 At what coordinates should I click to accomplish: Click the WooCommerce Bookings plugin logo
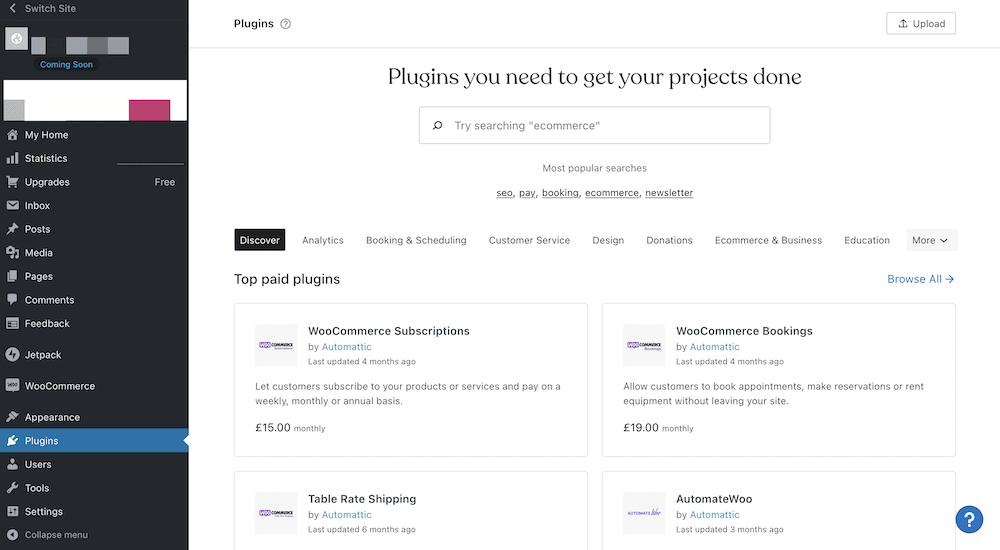point(643,345)
